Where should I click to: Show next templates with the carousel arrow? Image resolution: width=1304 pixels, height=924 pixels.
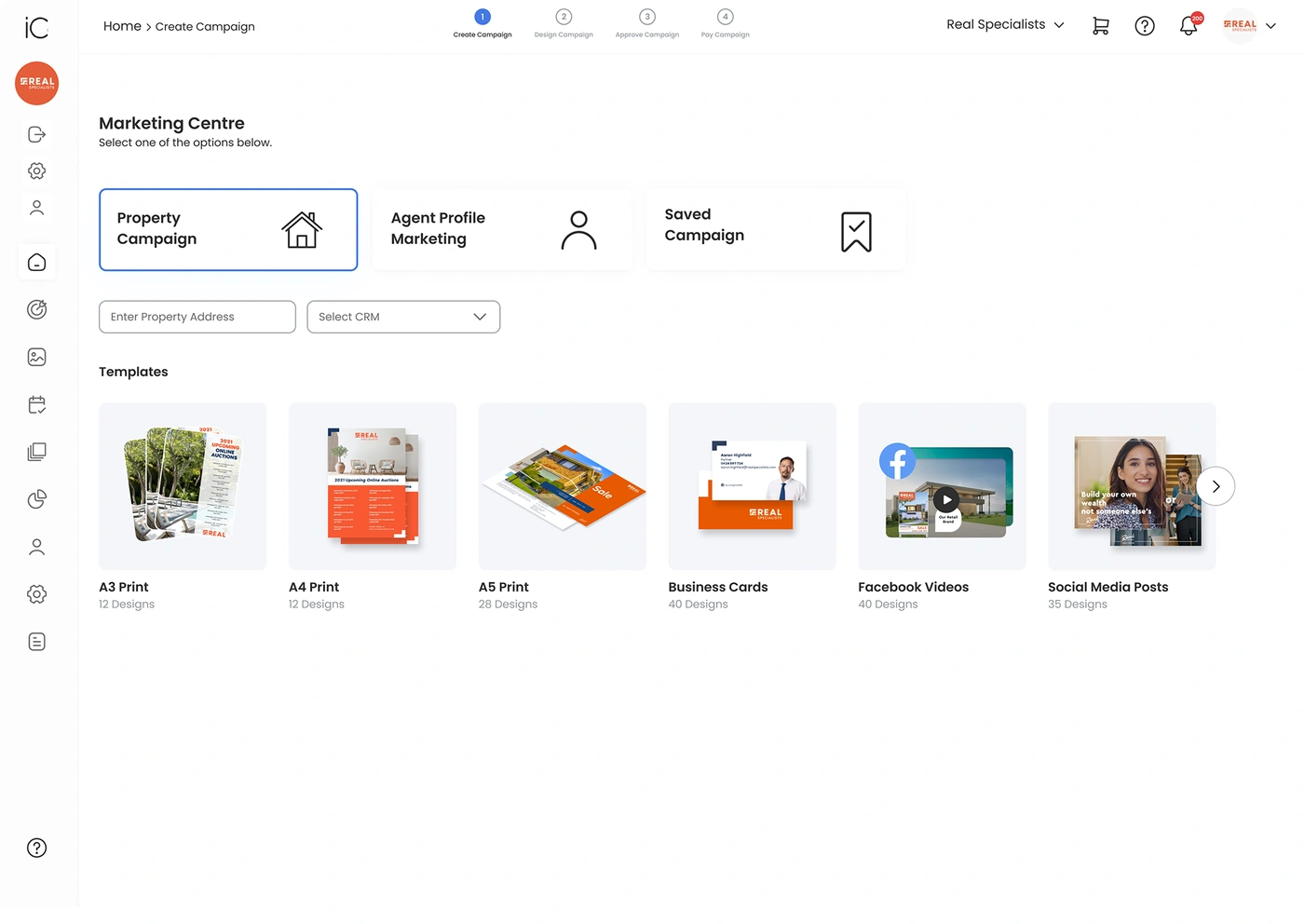(x=1216, y=486)
